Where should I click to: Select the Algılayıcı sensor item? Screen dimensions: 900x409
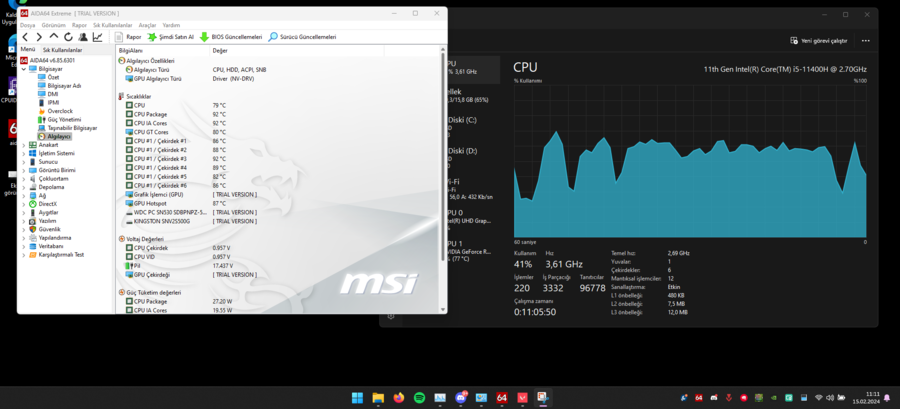(x=59, y=137)
